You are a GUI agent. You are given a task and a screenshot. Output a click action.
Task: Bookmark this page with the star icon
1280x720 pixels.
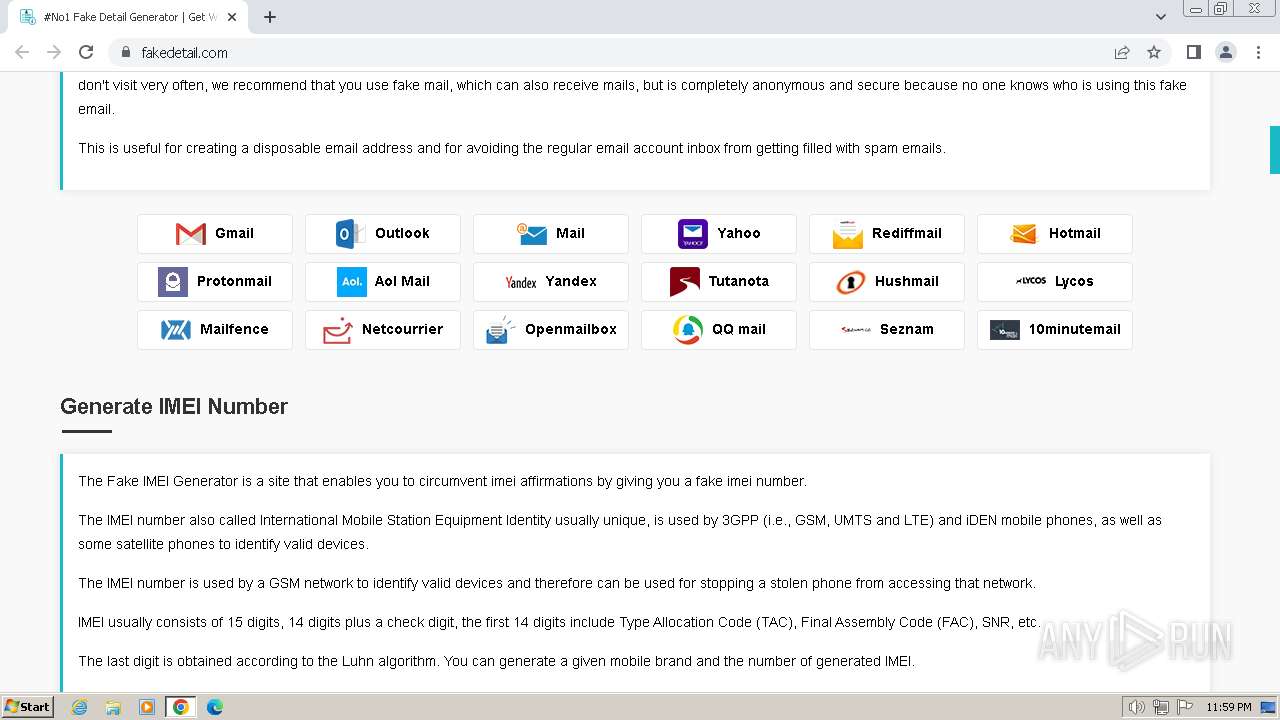[x=1154, y=52]
